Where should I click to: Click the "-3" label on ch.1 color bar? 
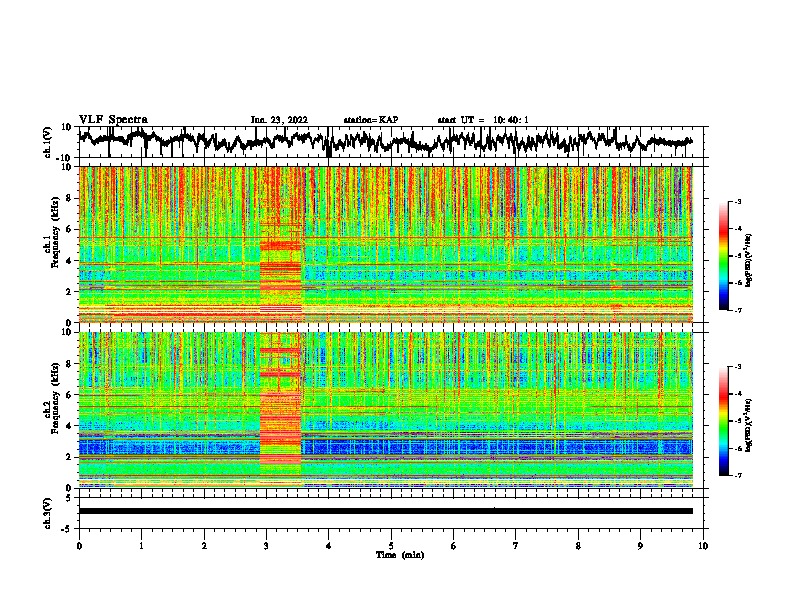tap(738, 202)
